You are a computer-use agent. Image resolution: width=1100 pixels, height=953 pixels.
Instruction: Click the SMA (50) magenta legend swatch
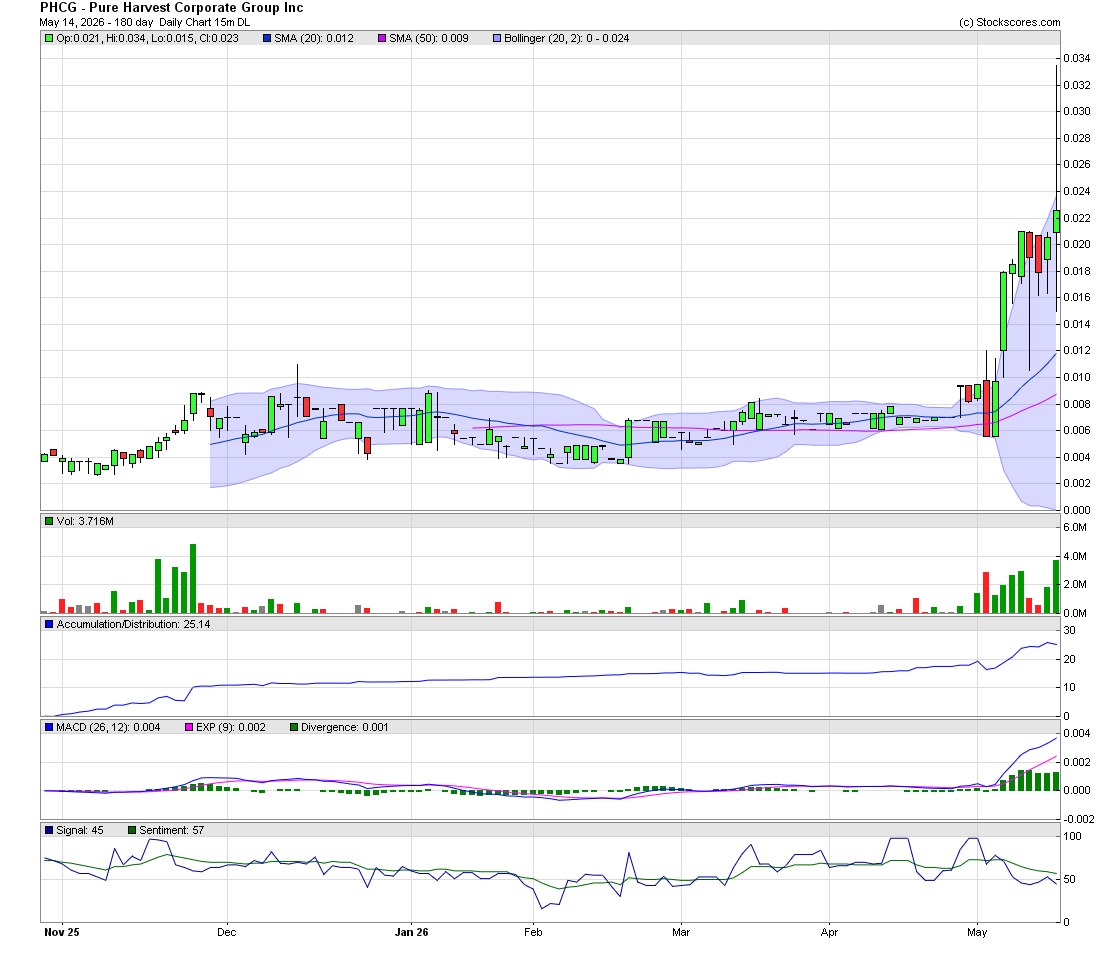[382, 39]
